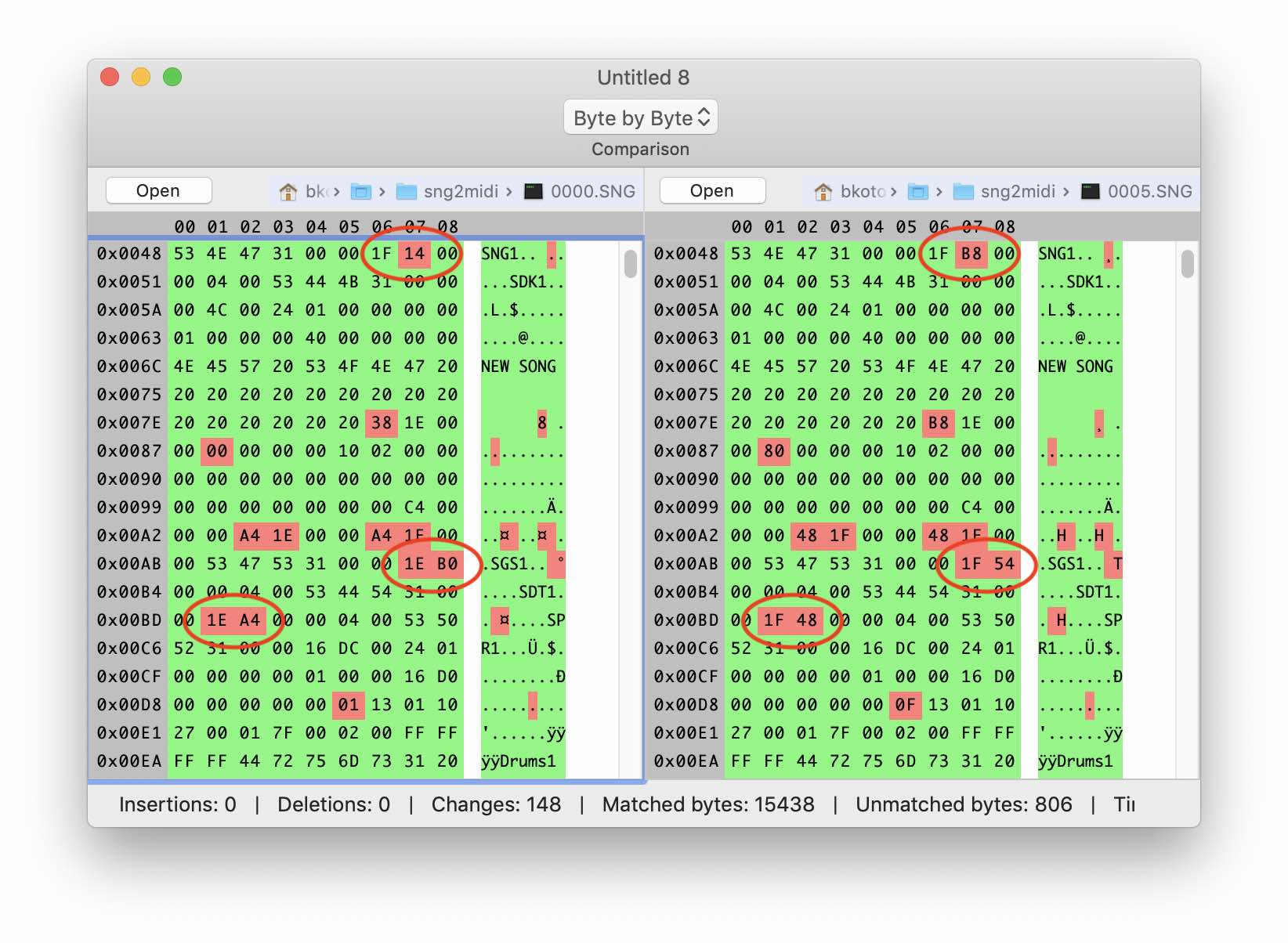Click the 0005.SNG file icon in the path bar
This screenshot has width=1288, height=943.
[1091, 191]
